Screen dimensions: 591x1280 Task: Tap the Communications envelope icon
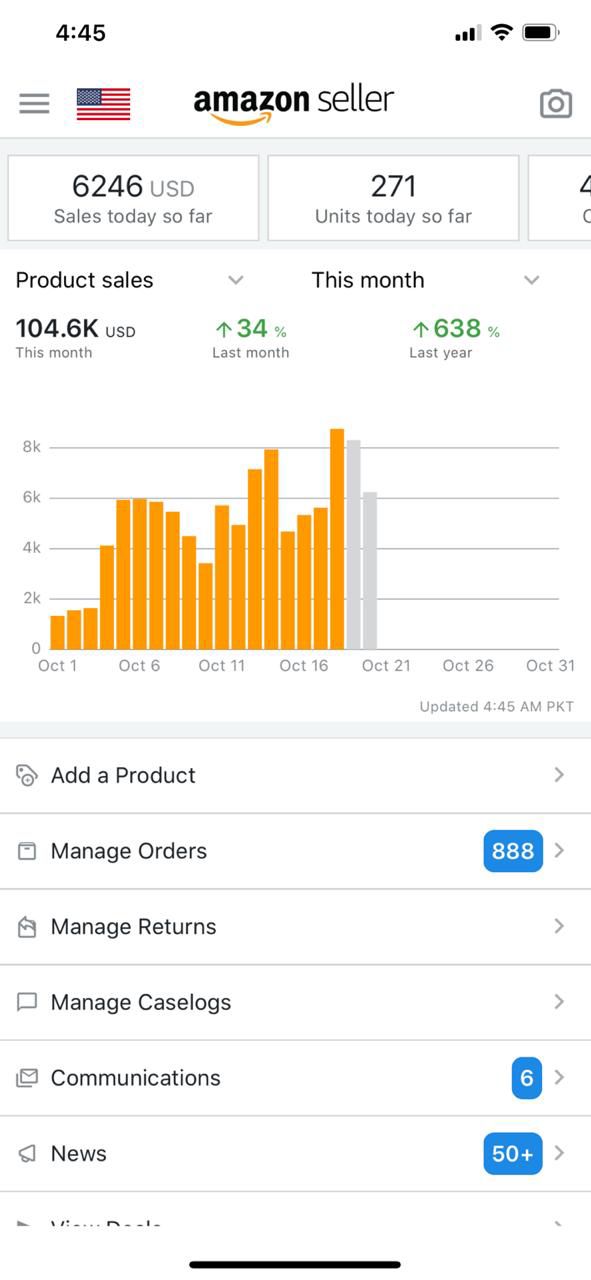pyautogui.click(x=27, y=1078)
